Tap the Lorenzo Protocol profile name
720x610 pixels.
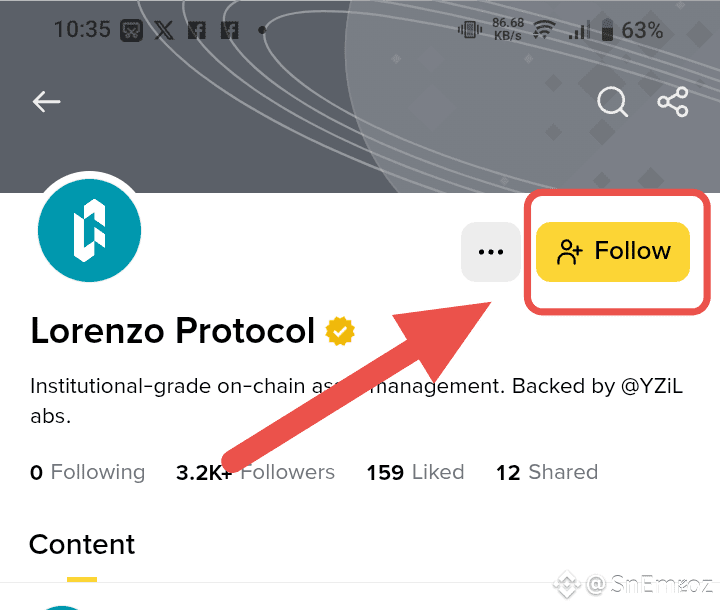(172, 331)
